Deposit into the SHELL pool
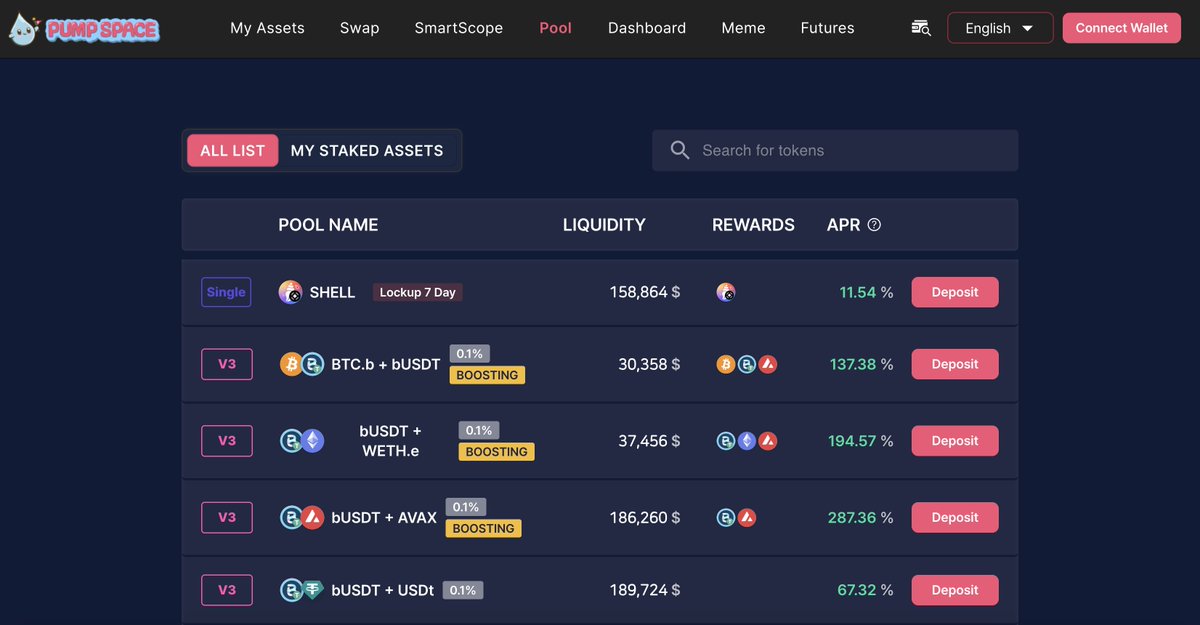This screenshot has width=1200, height=625. click(x=955, y=292)
